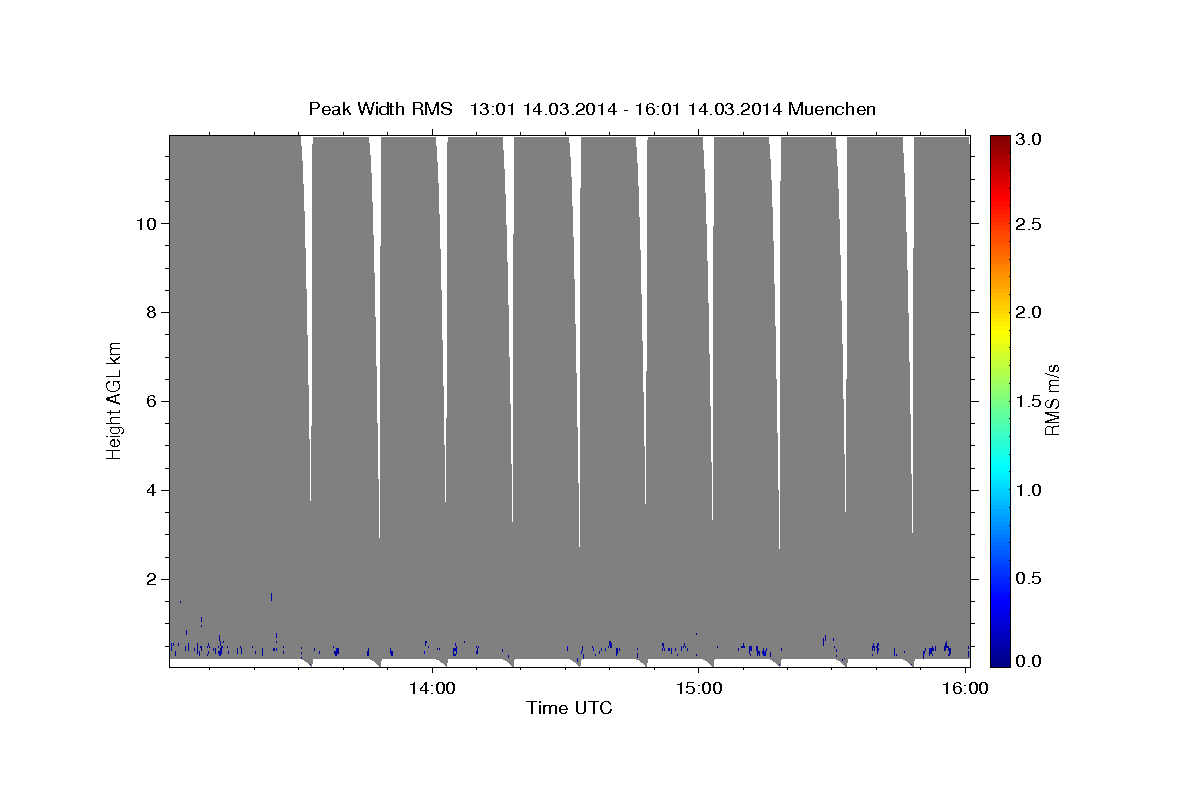Click the colorbar value "2.5"
The width and height of the screenshot is (1200, 800).
tap(1029, 223)
